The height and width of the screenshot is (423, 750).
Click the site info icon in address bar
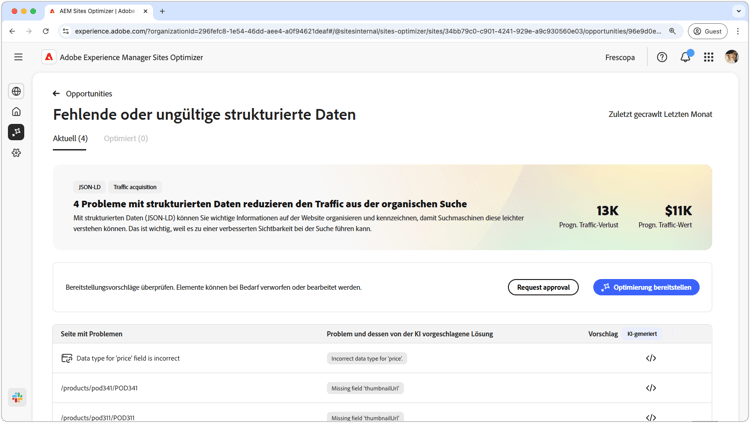66,31
